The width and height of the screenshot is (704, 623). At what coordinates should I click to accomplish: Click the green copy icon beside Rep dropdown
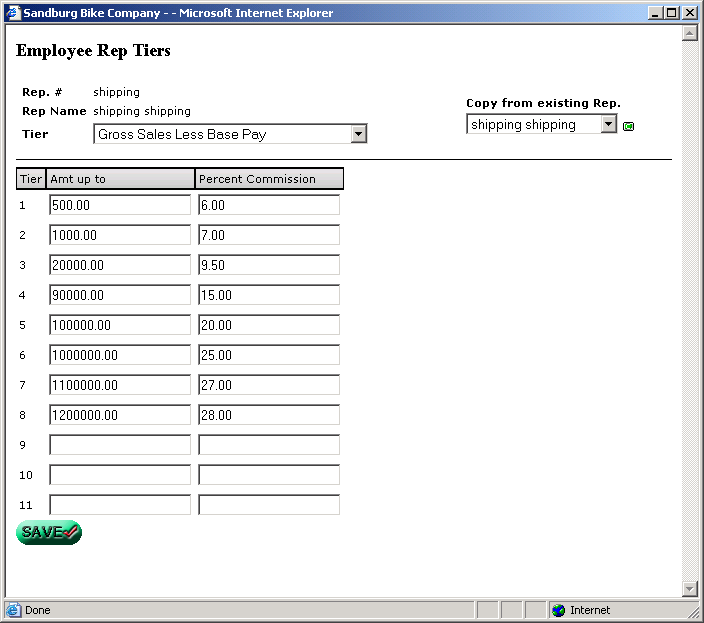click(x=629, y=126)
